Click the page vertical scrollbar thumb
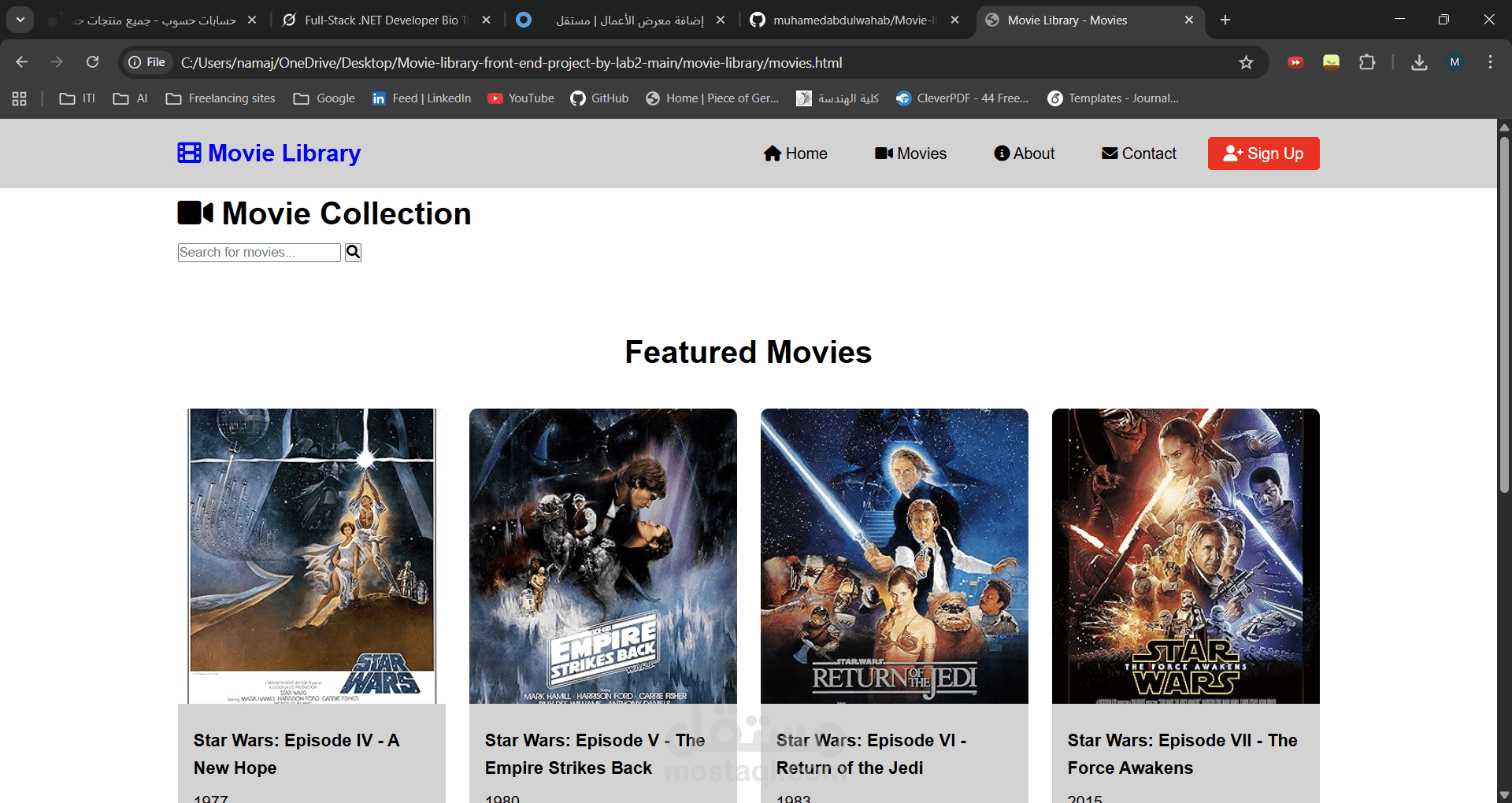The width and height of the screenshot is (1512, 803). click(x=1504, y=315)
